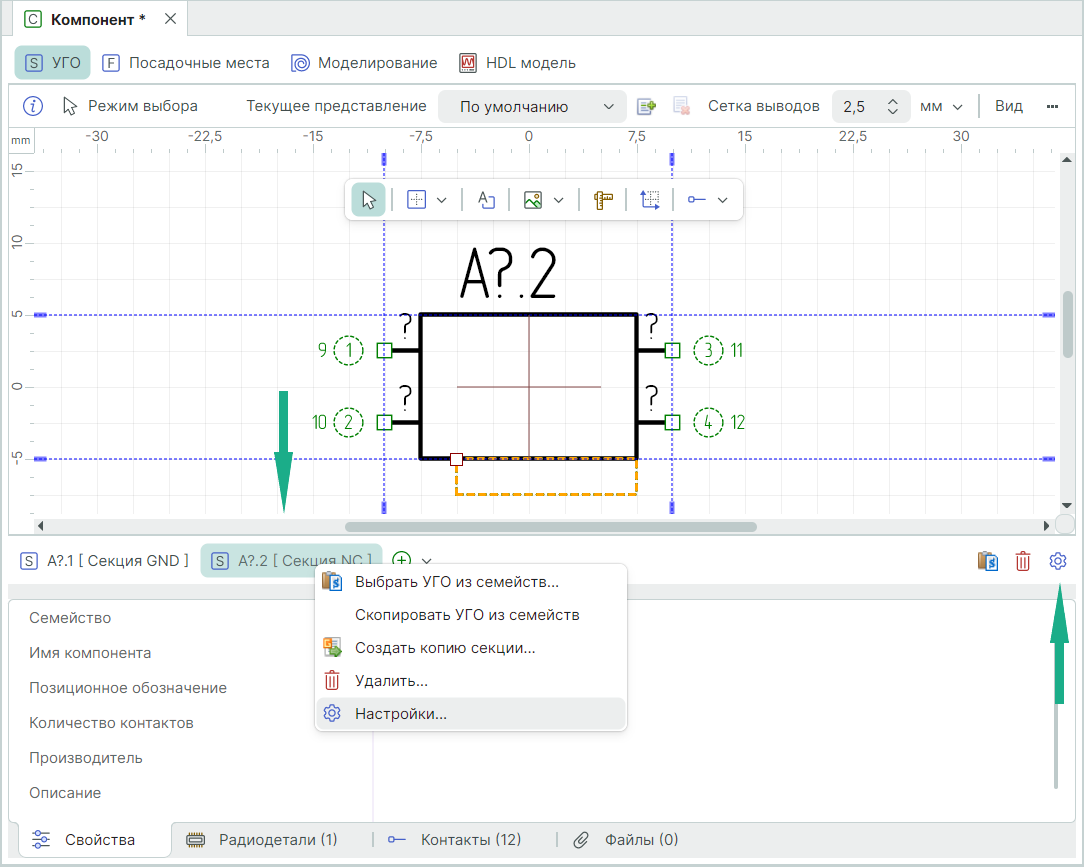Open the мм units dropdown
Viewport: 1084px width, 867px height.
[941, 107]
